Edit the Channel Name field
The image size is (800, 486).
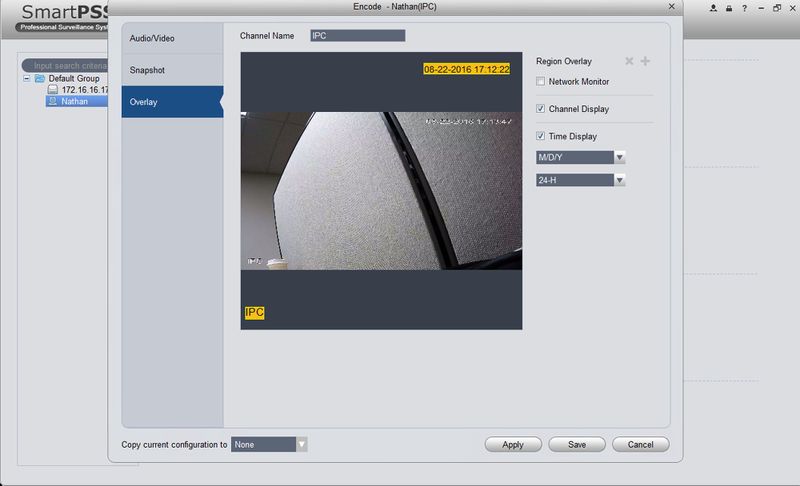(358, 36)
